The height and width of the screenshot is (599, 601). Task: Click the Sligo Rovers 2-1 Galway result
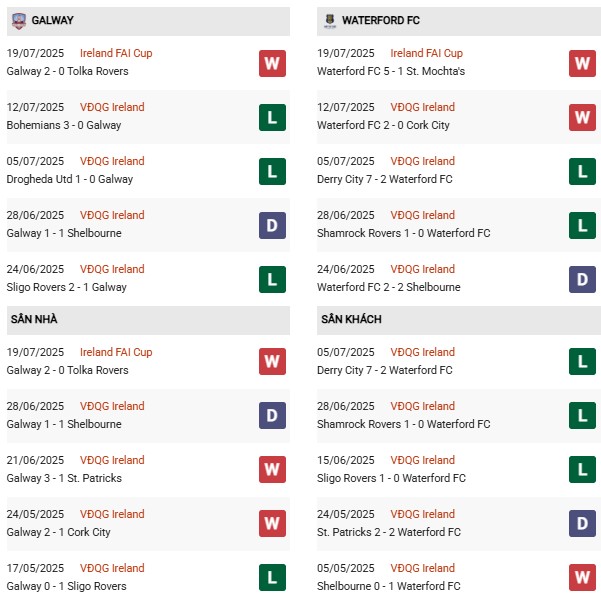pos(69,287)
